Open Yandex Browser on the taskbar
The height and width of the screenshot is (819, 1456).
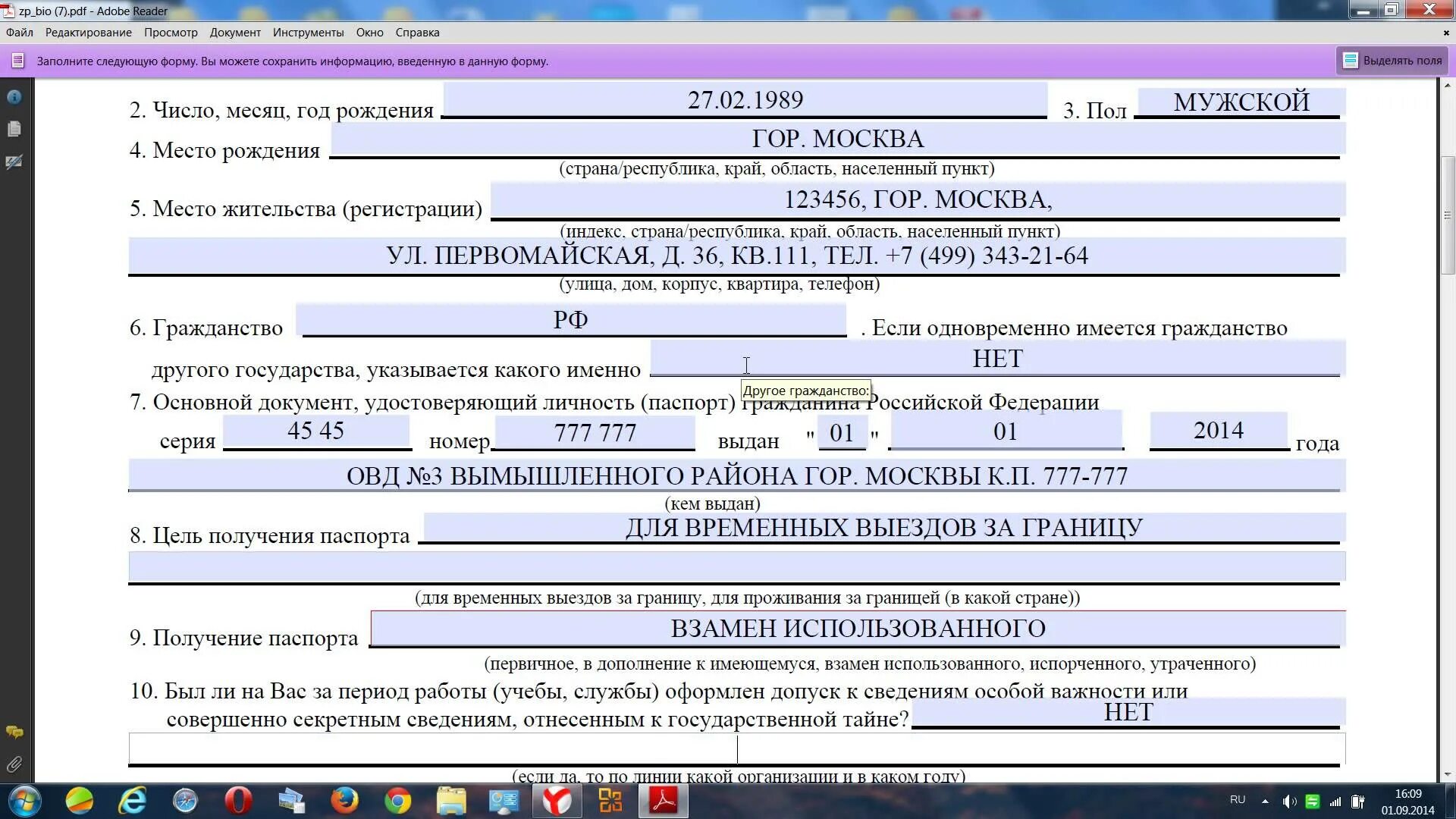557,801
